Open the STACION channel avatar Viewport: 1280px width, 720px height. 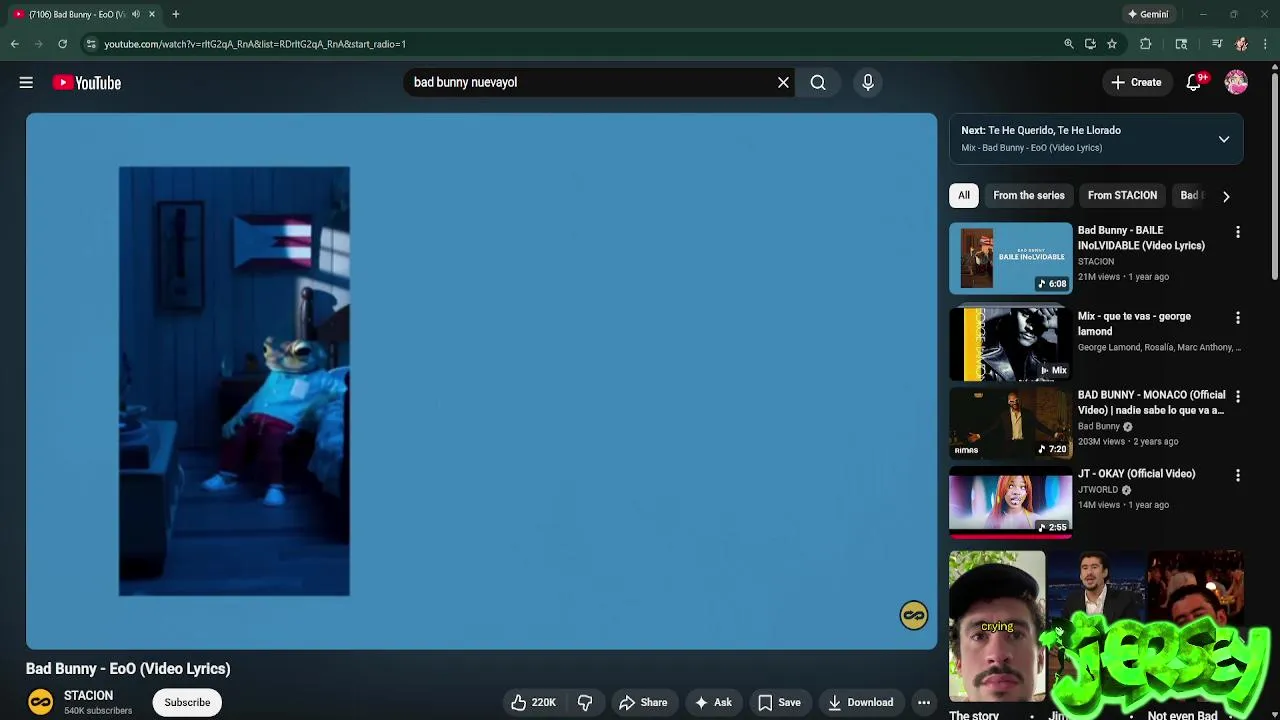pos(40,702)
